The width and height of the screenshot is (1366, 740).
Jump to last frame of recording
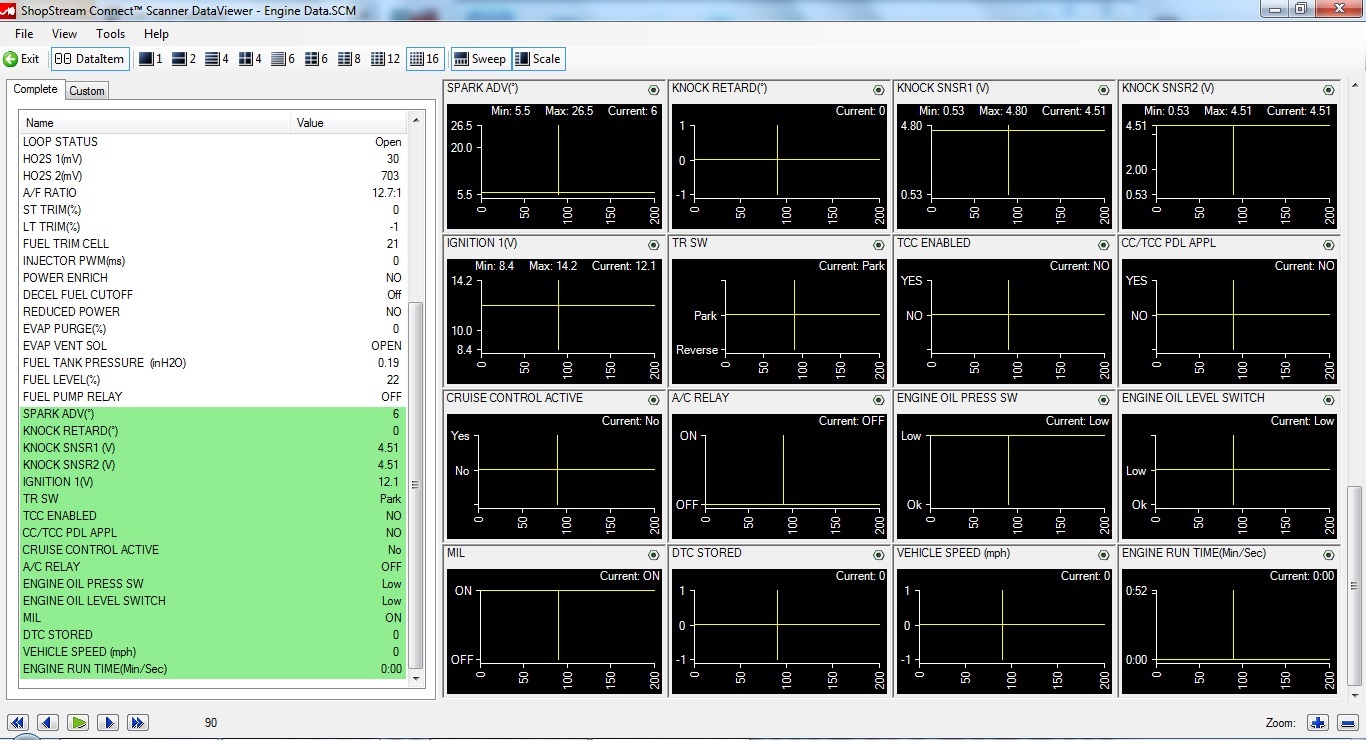[138, 723]
